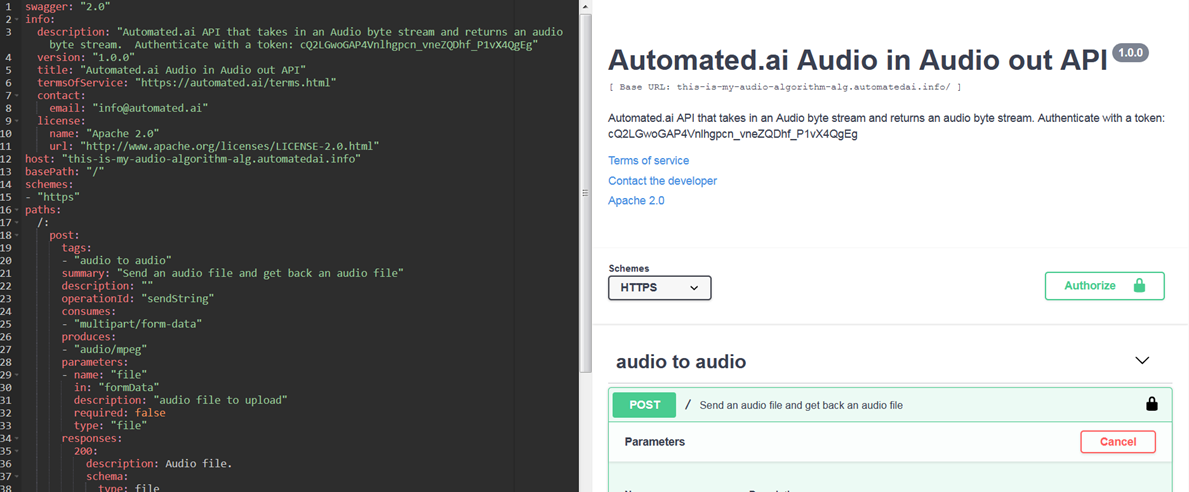Fold the 'paths:' block at line 16
The width and height of the screenshot is (1189, 492).
pos(18,210)
